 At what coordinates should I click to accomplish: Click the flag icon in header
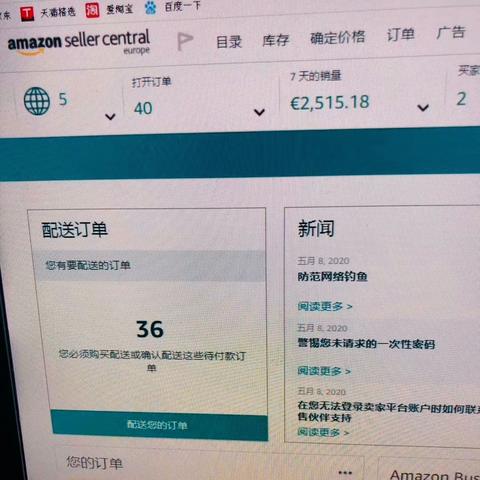tap(185, 41)
